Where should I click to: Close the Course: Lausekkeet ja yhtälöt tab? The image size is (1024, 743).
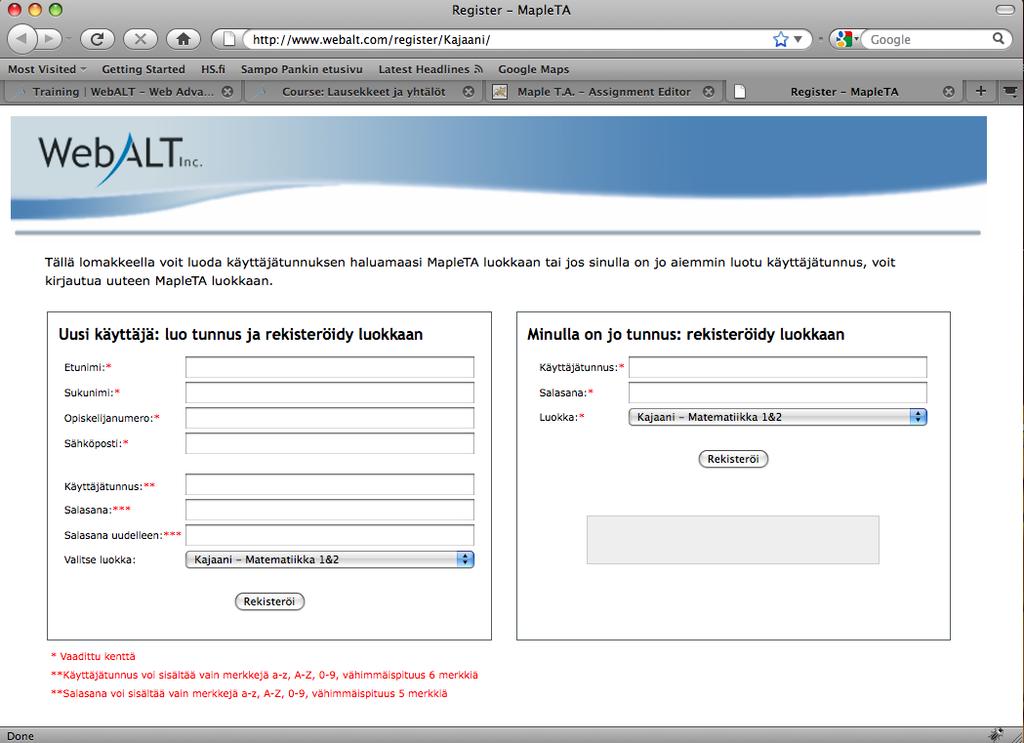tap(468, 92)
